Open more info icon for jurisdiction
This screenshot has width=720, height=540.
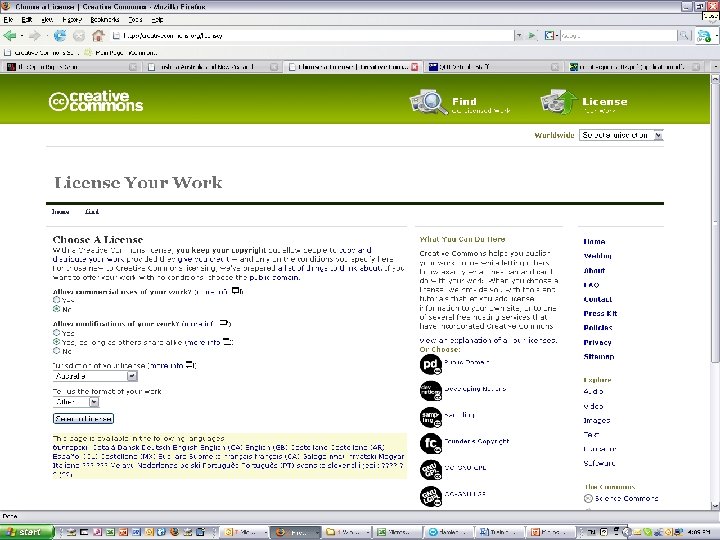tap(190, 365)
